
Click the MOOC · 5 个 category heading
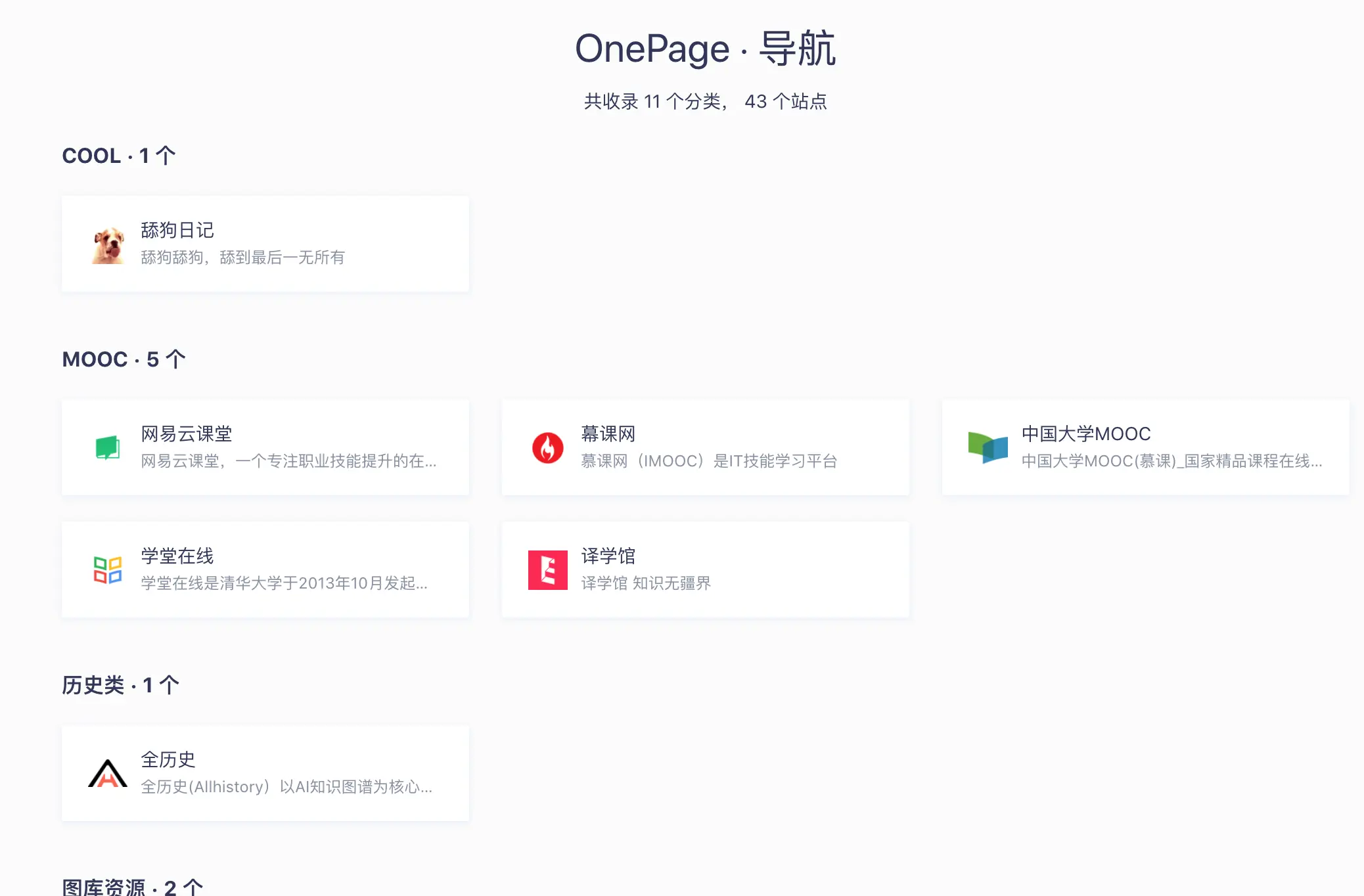pyautogui.click(x=124, y=360)
